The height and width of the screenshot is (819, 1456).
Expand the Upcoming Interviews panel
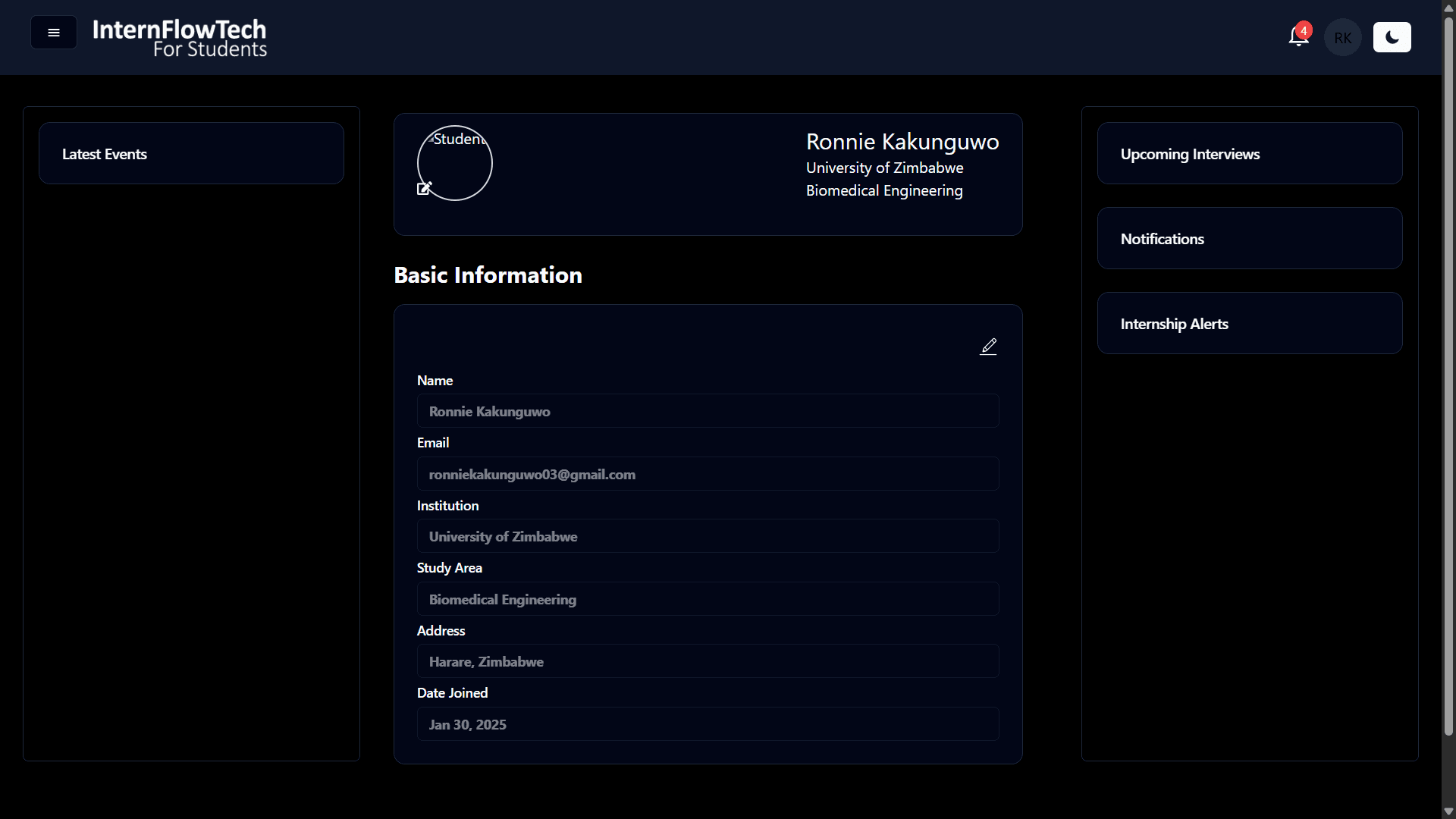pyautogui.click(x=1250, y=154)
